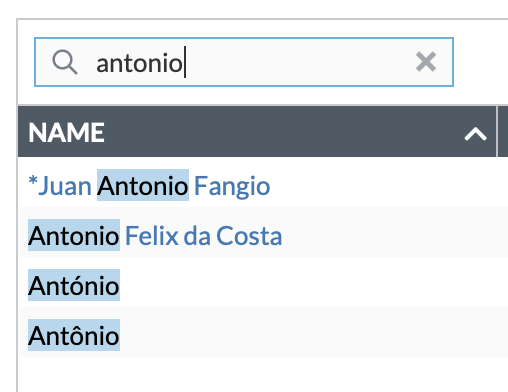This screenshot has width=508, height=392.
Task: Clear the search with the X icon
Action: click(x=426, y=62)
